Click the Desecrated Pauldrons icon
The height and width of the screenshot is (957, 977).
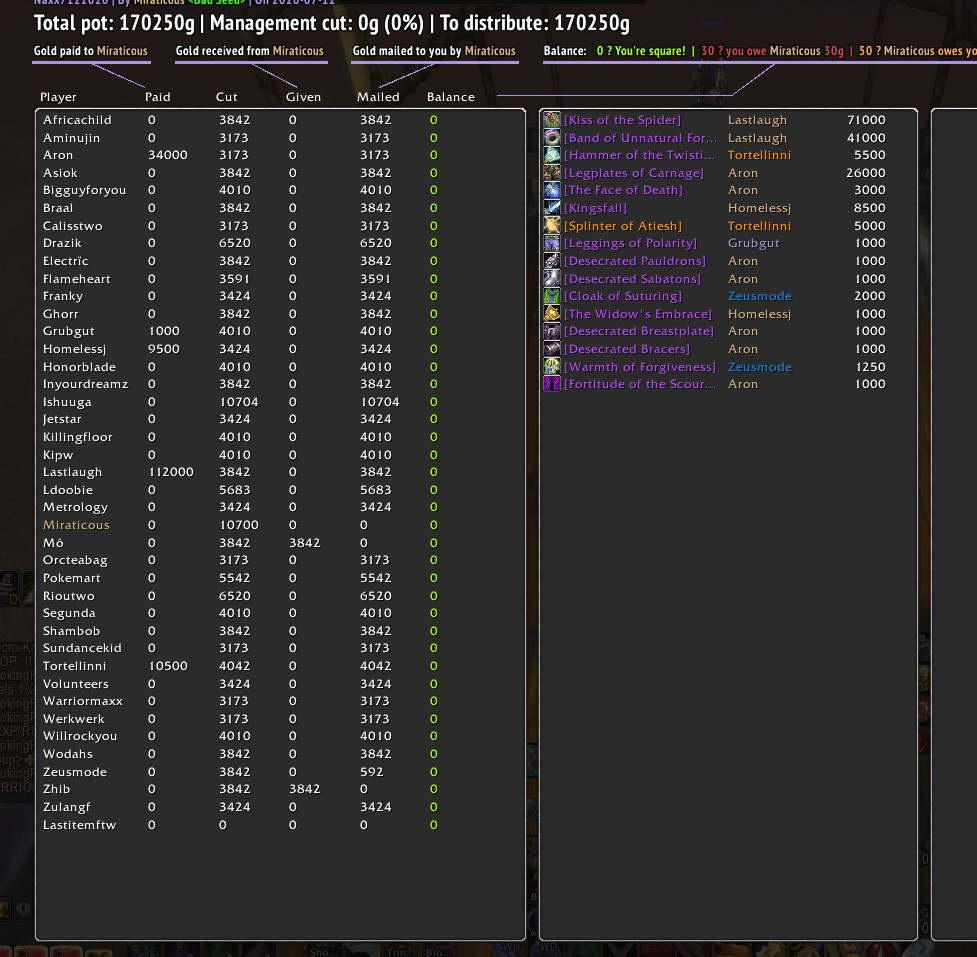point(552,260)
